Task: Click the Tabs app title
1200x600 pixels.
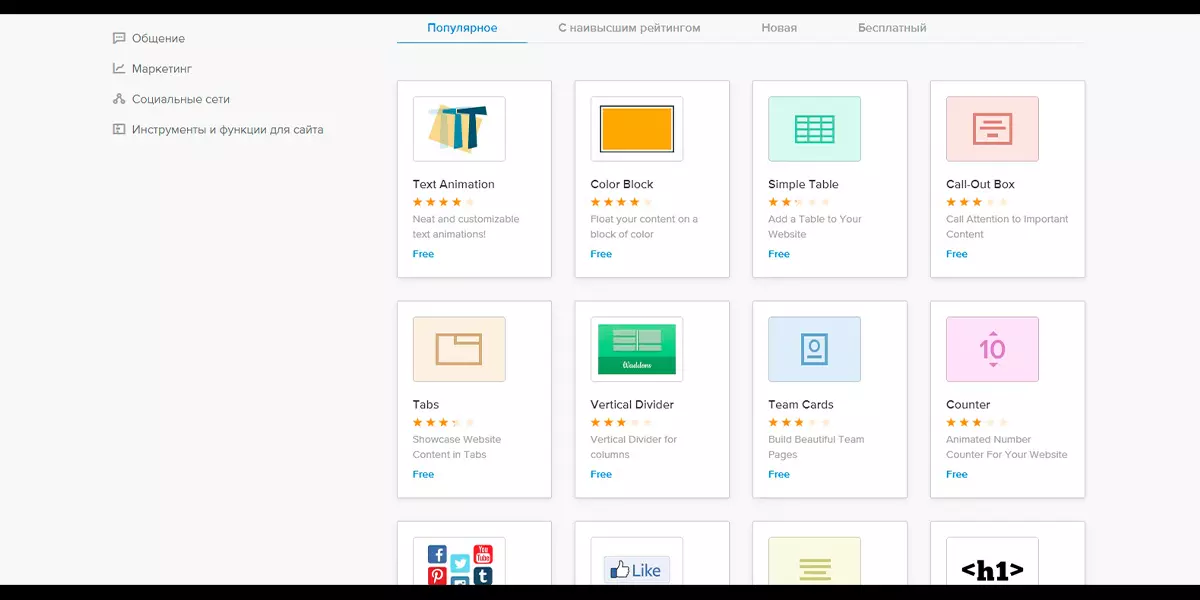Action: click(426, 404)
